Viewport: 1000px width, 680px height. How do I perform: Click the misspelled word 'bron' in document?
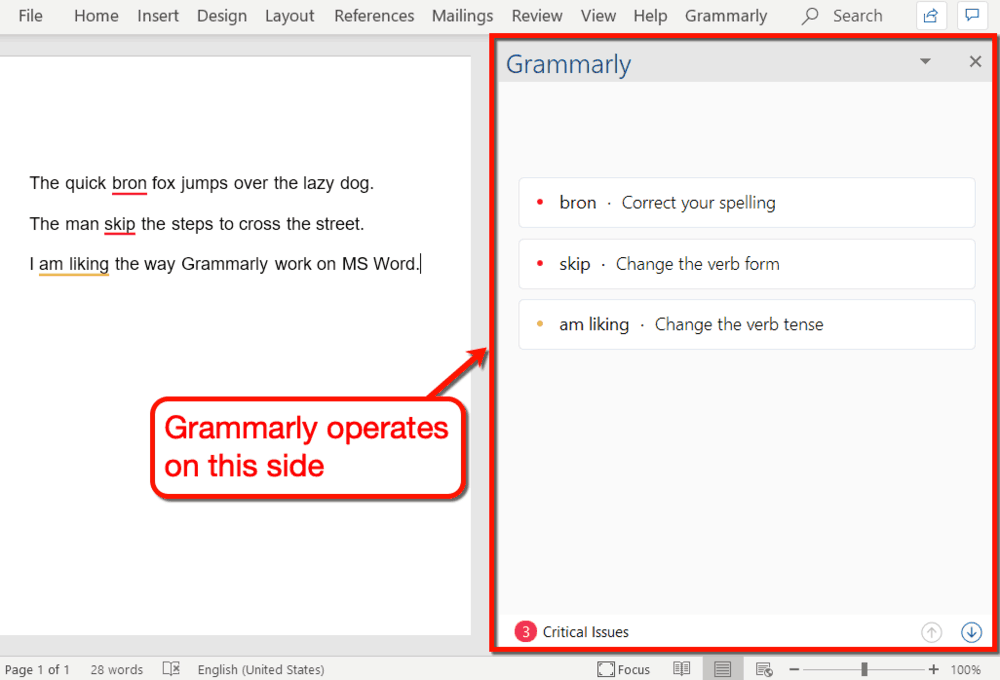pyautogui.click(x=129, y=184)
